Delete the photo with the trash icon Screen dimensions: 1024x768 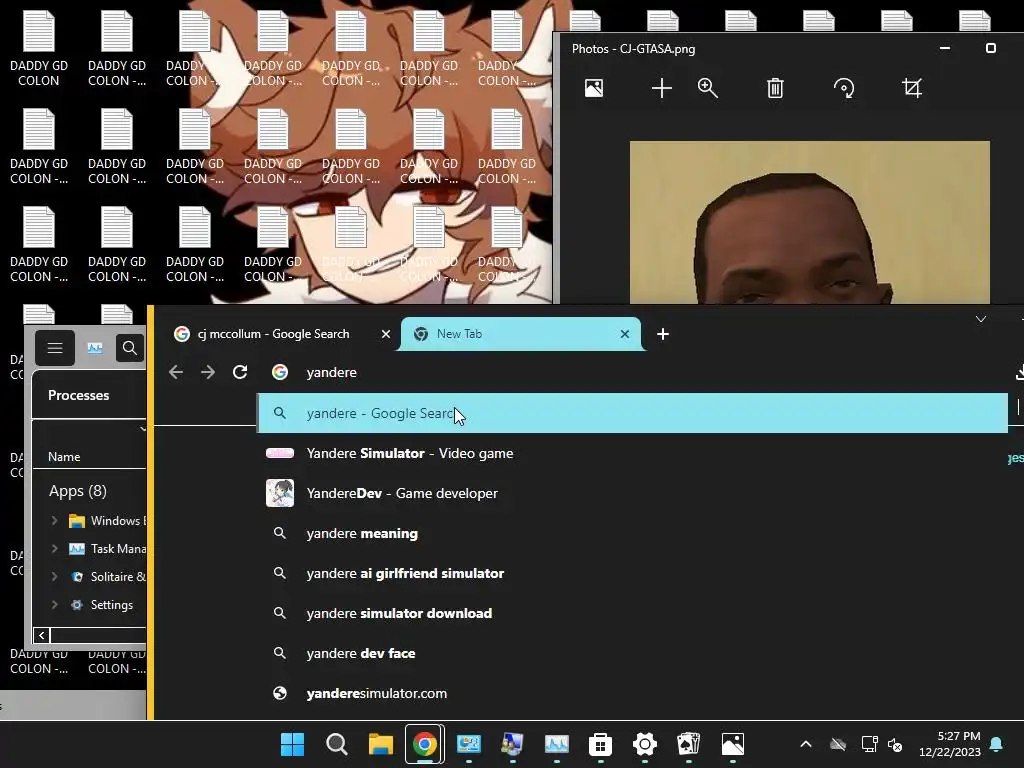(775, 88)
